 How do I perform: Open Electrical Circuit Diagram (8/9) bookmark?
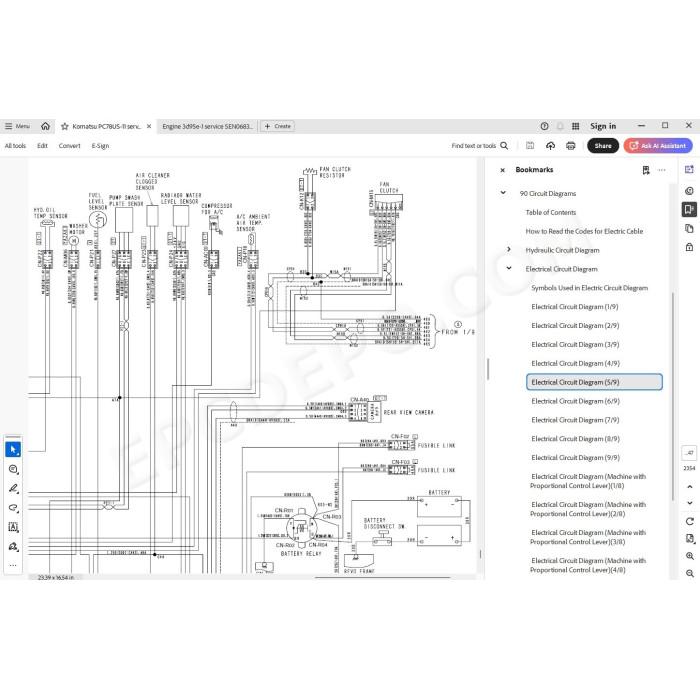pos(575,438)
